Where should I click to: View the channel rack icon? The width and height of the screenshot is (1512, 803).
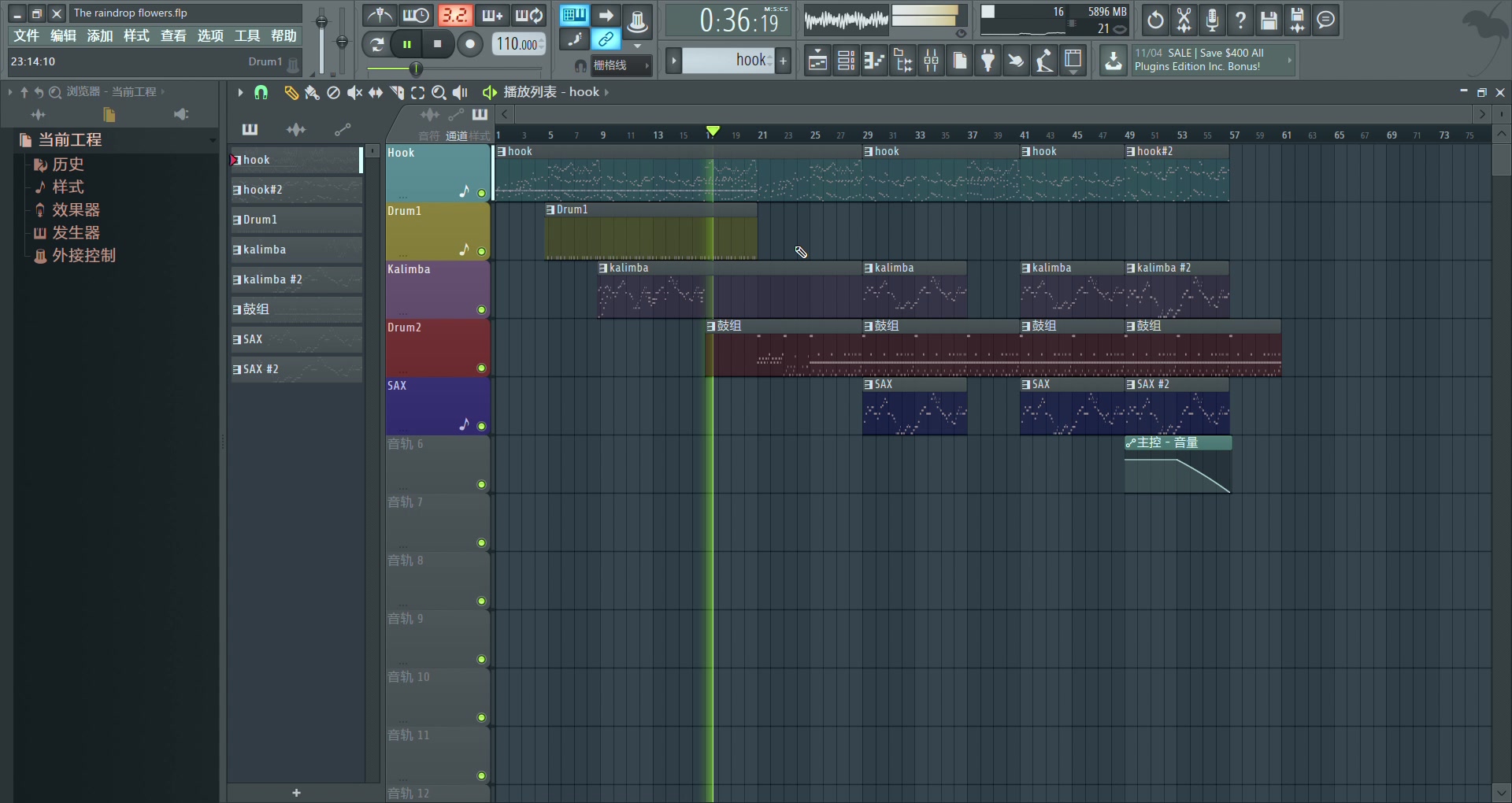click(846, 60)
